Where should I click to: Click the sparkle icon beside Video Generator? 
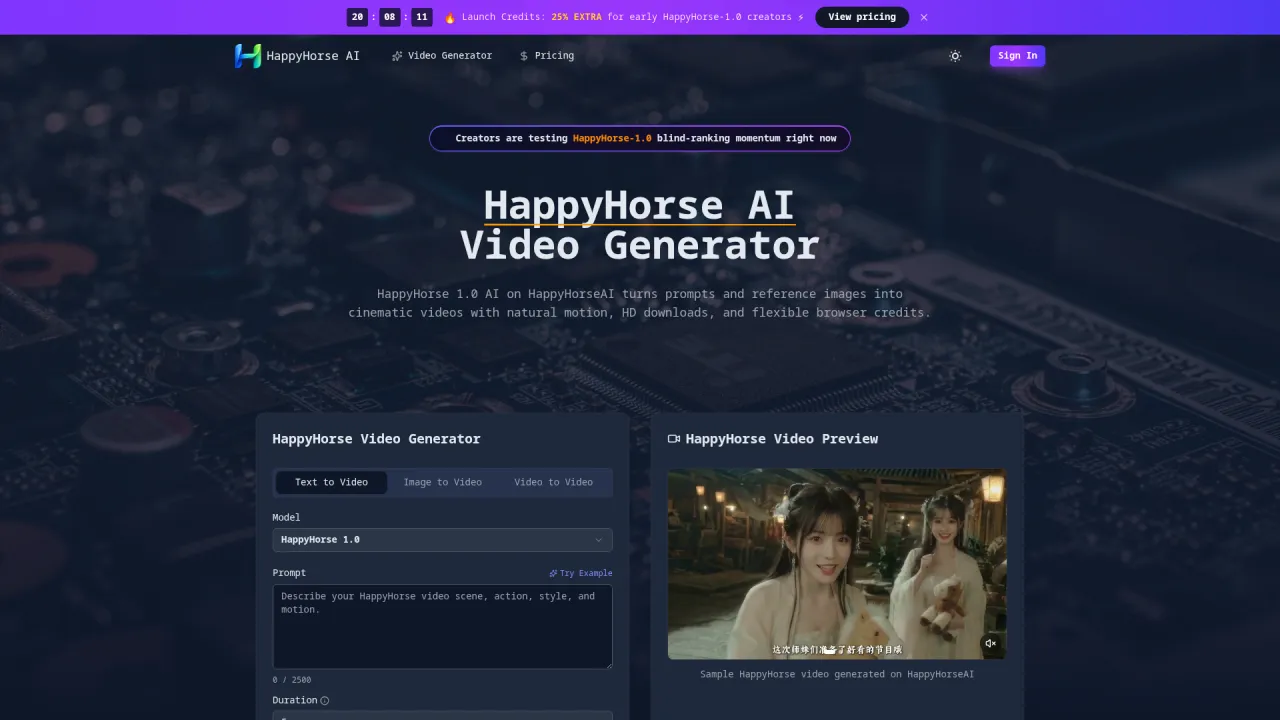tap(397, 56)
